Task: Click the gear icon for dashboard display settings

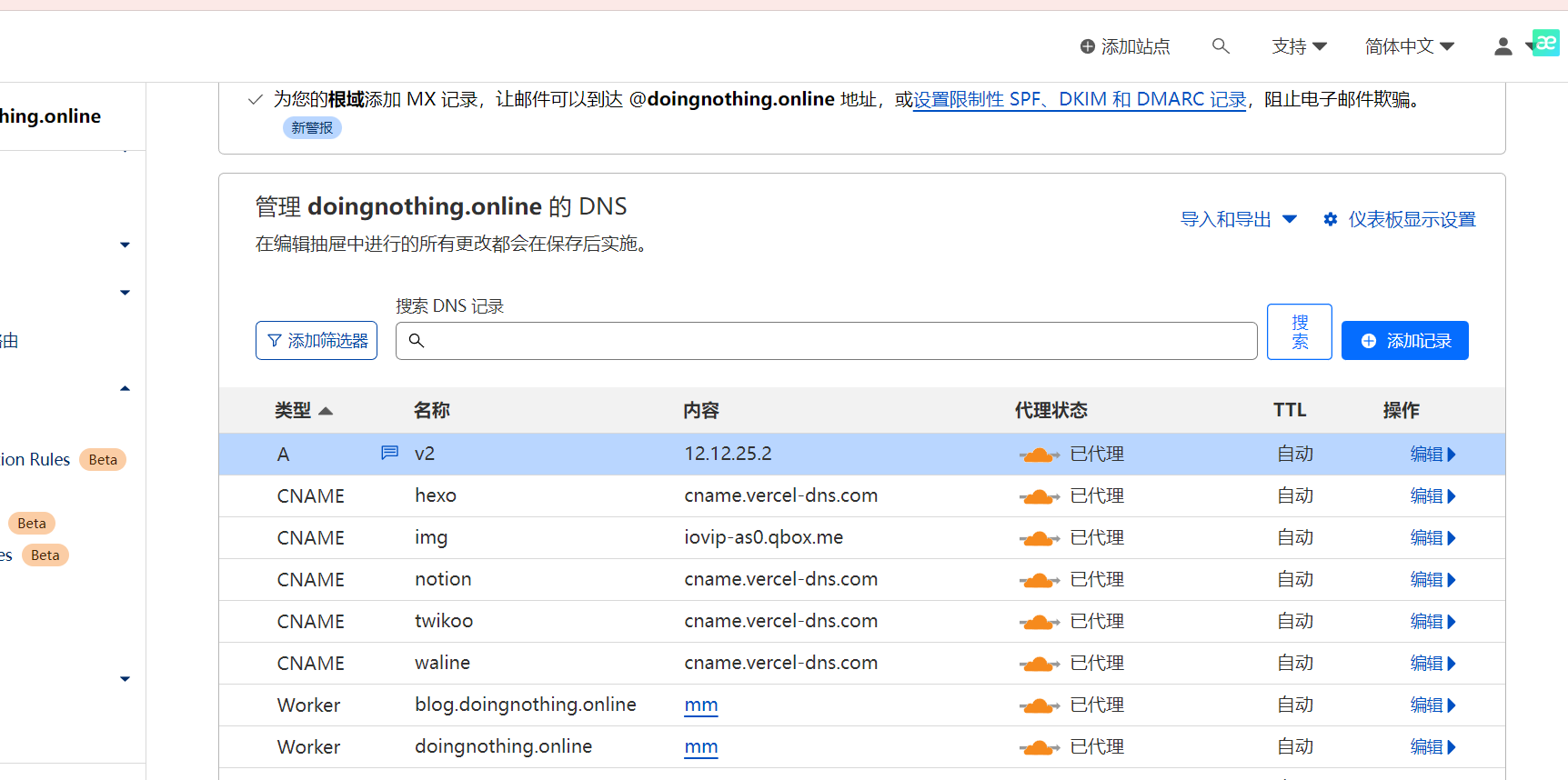Action: click(x=1331, y=220)
